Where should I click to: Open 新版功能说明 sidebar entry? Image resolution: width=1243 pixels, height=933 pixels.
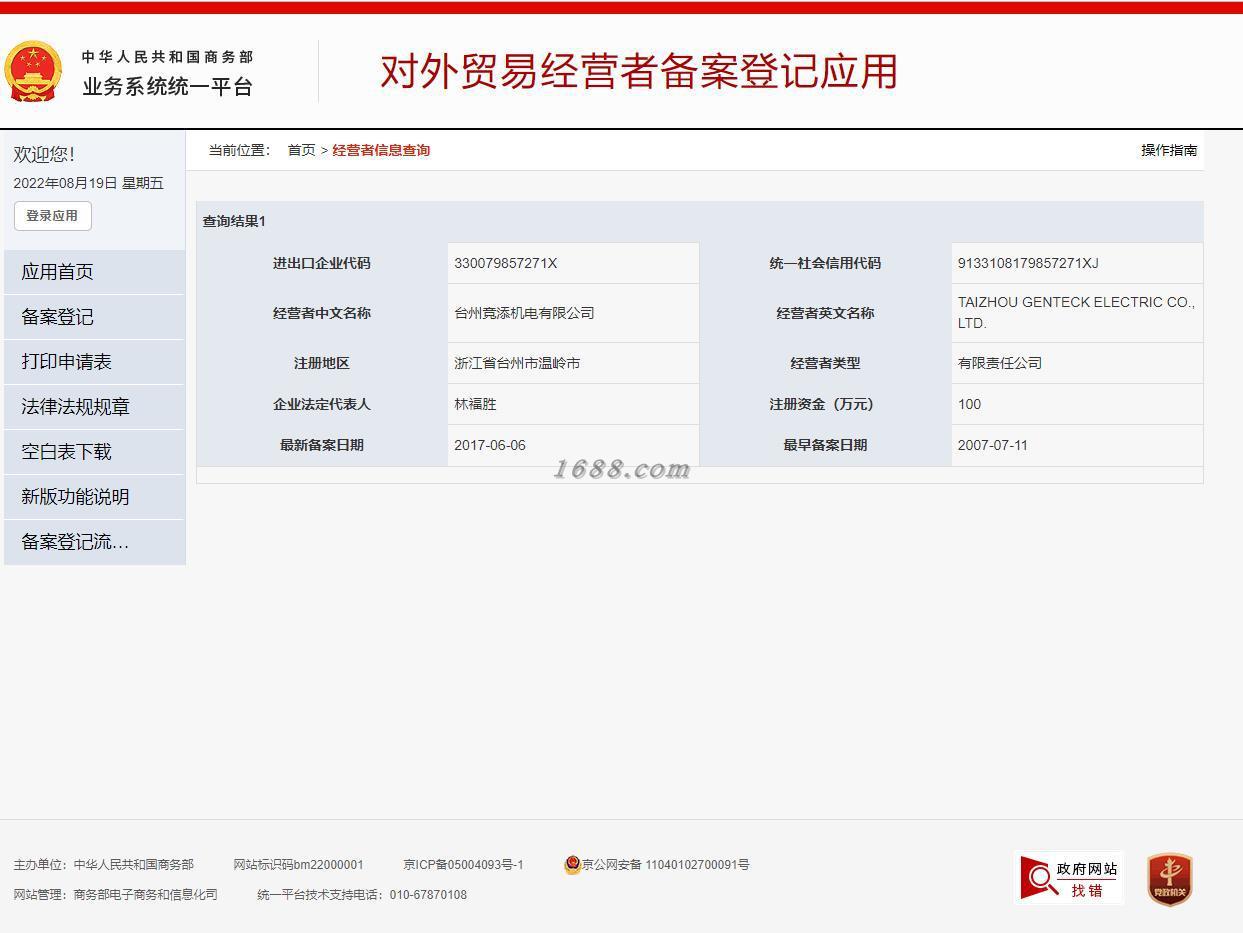[x=95, y=497]
